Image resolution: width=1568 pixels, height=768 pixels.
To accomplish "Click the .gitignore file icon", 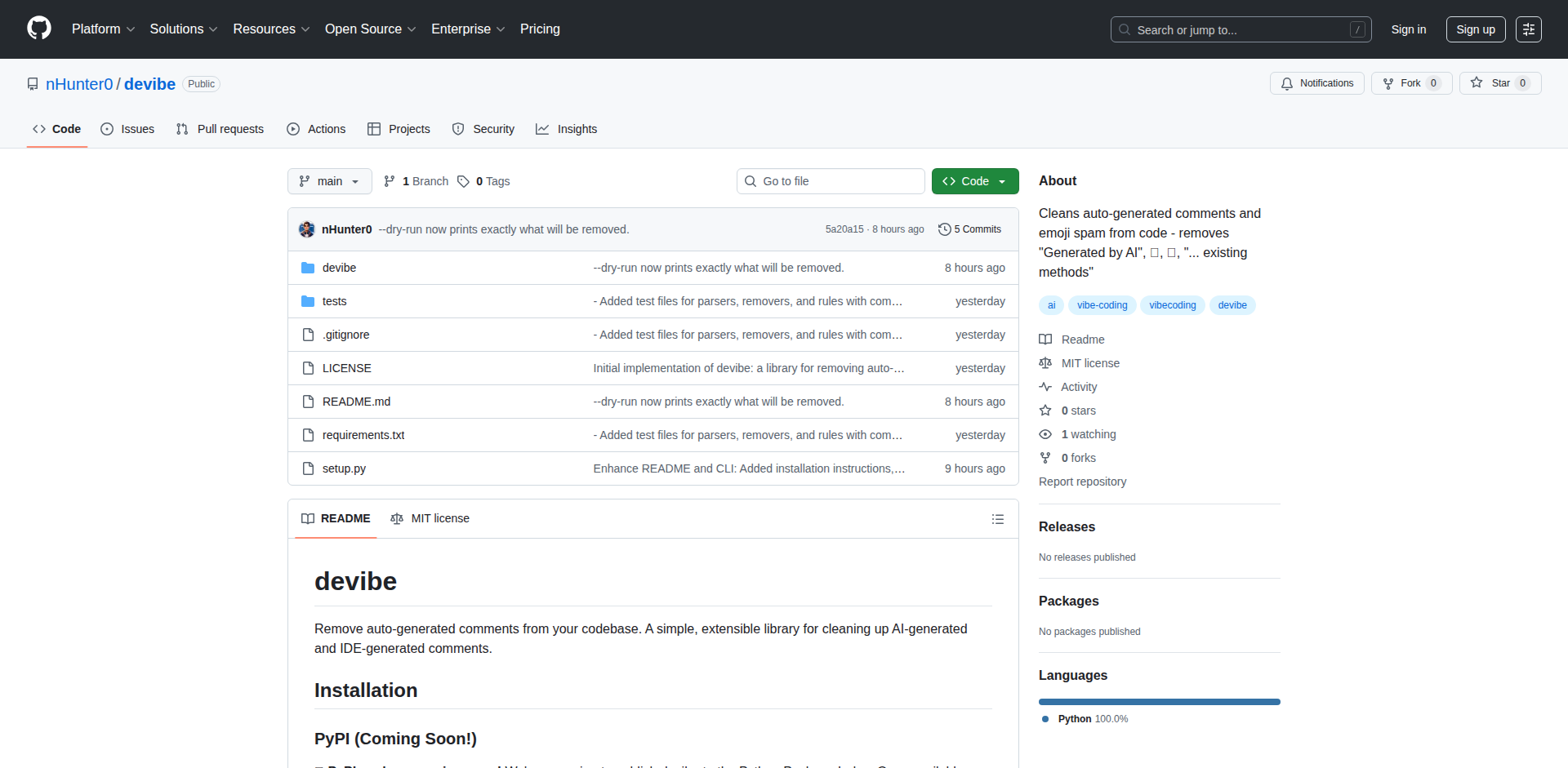I will (x=308, y=335).
